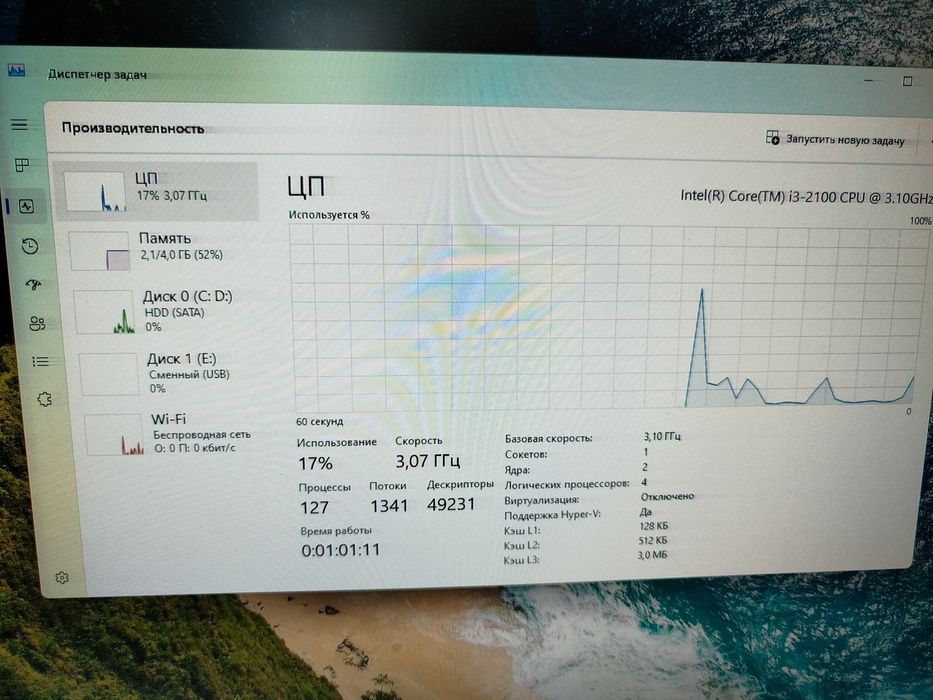Open the Users sidebar icon
933x700 pixels.
click(37, 323)
